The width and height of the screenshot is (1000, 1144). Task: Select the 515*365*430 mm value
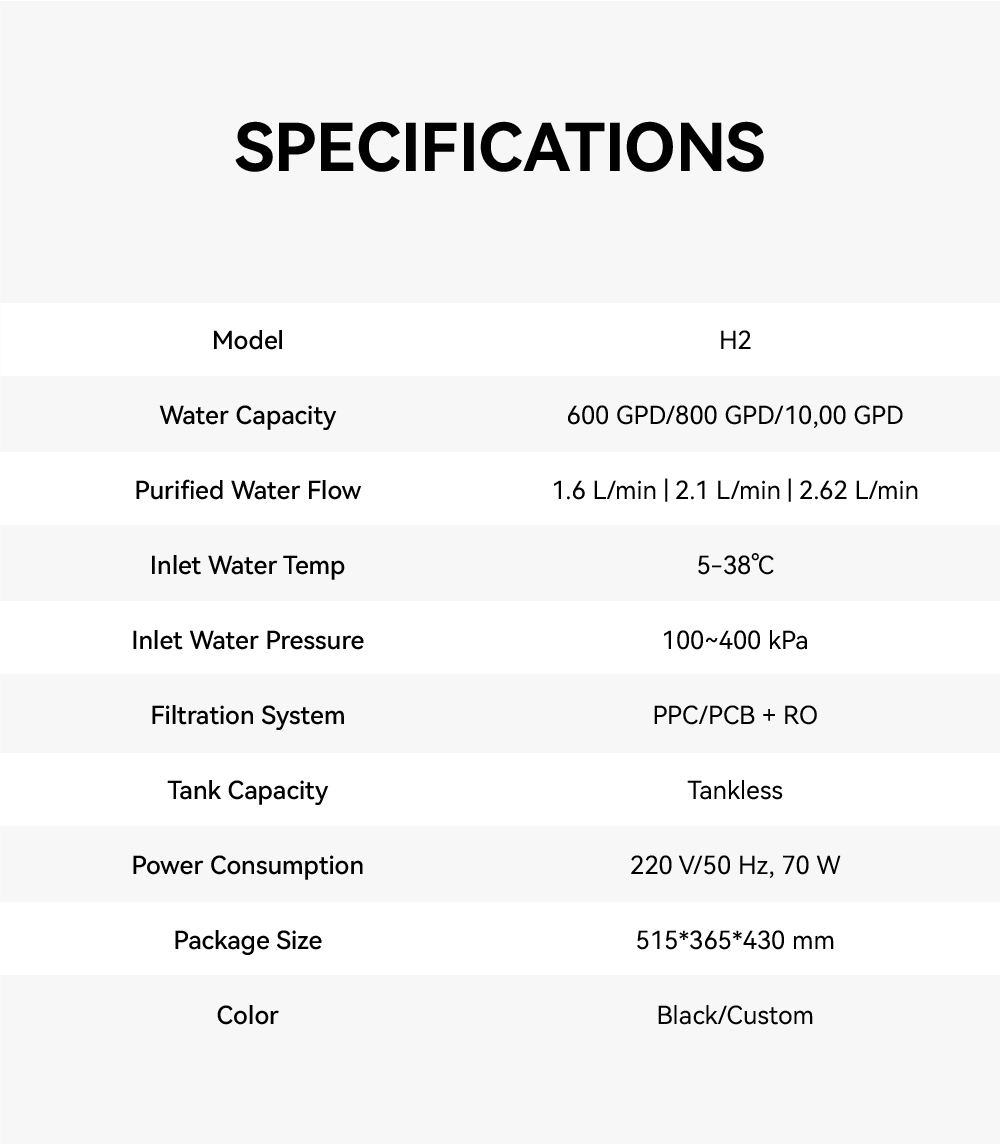click(735, 940)
